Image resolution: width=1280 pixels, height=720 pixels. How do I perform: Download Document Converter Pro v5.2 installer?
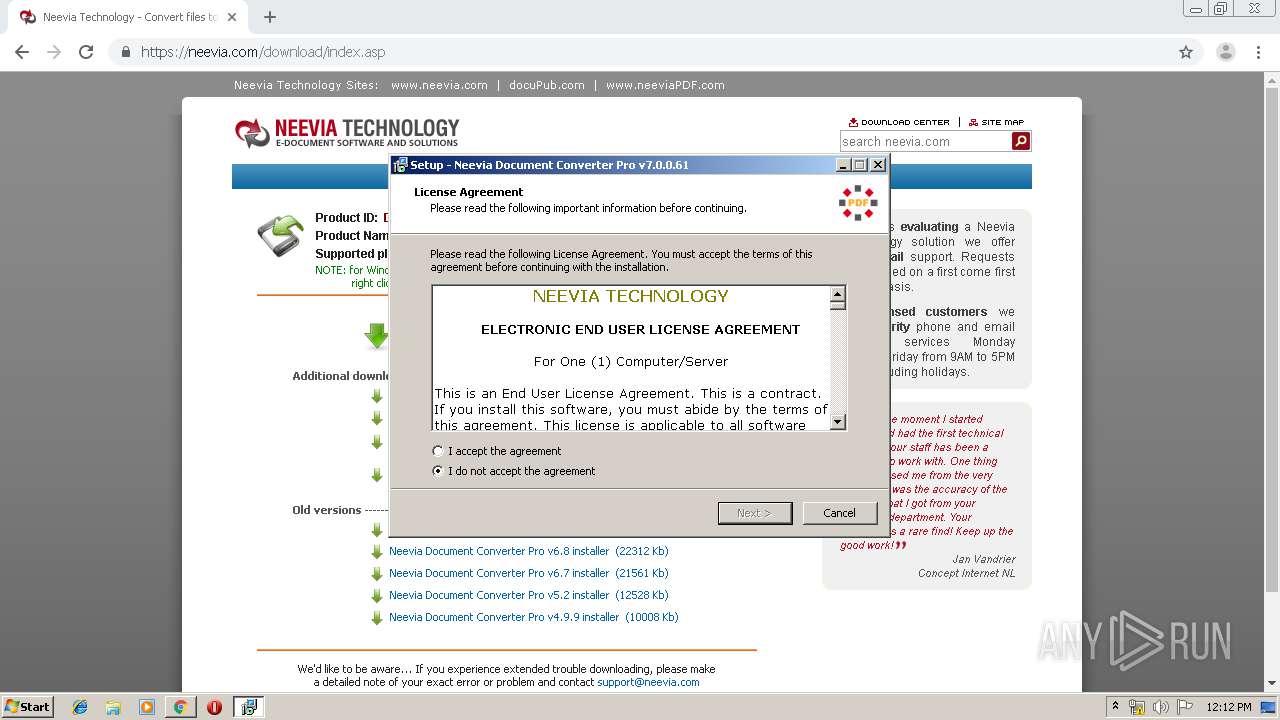(x=529, y=595)
